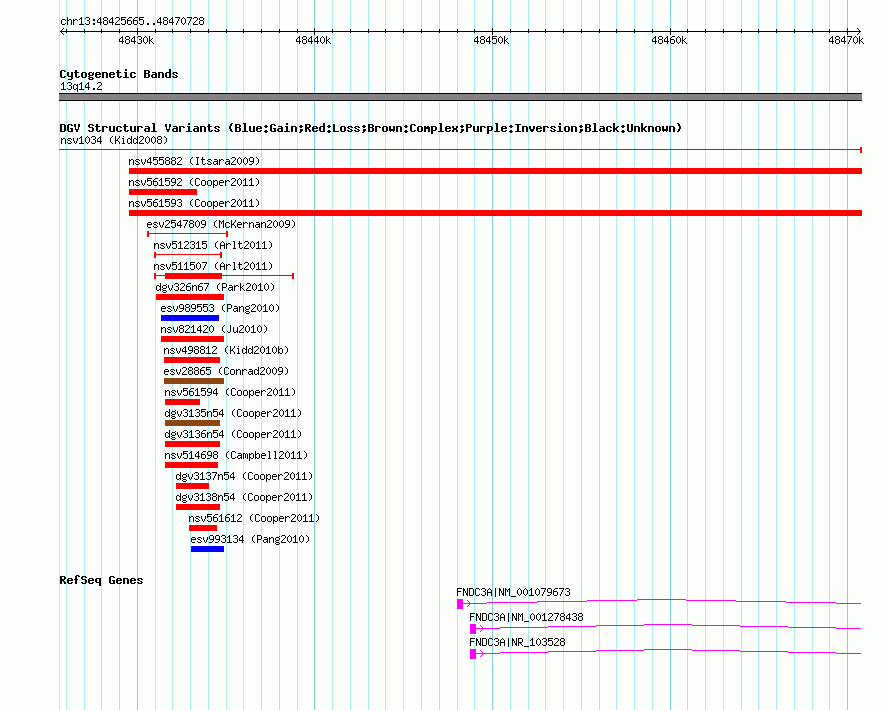Click the 48450k ruler position
The height and width of the screenshot is (710, 890).
pos(491,40)
